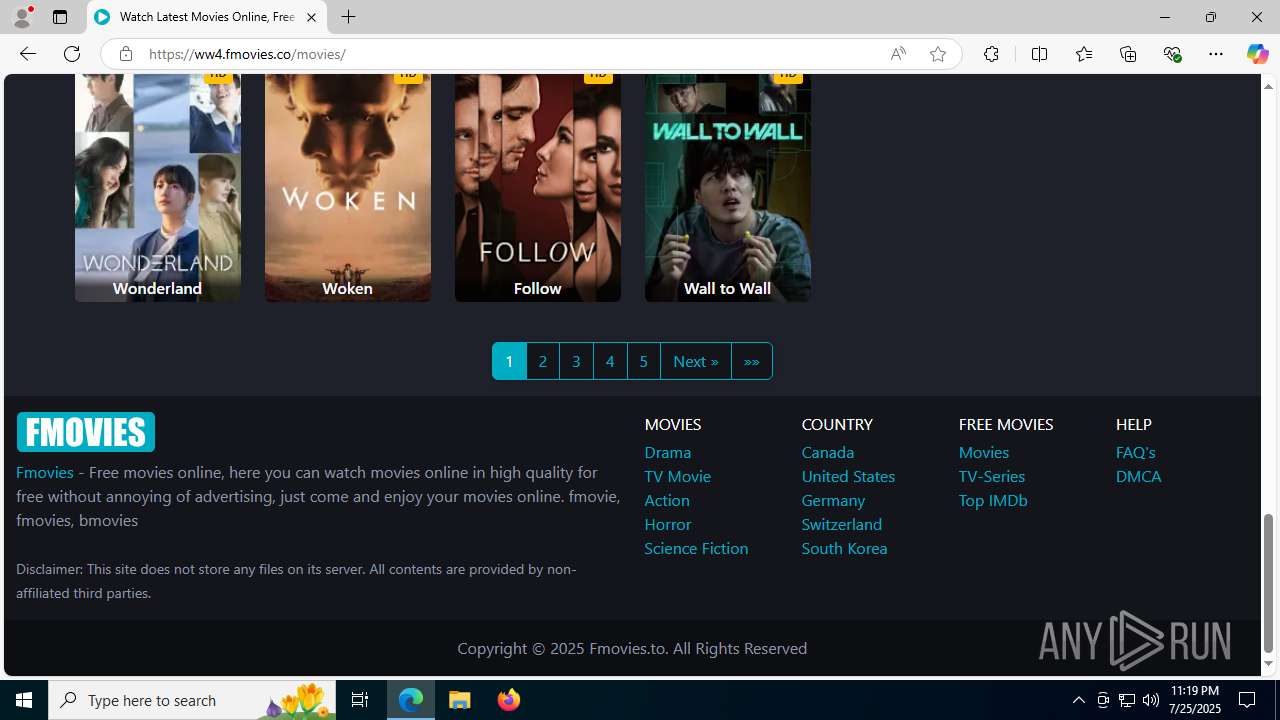Screen dimensions: 1280x720
Task: Open the Science Fiction genre link
Action: point(696,548)
